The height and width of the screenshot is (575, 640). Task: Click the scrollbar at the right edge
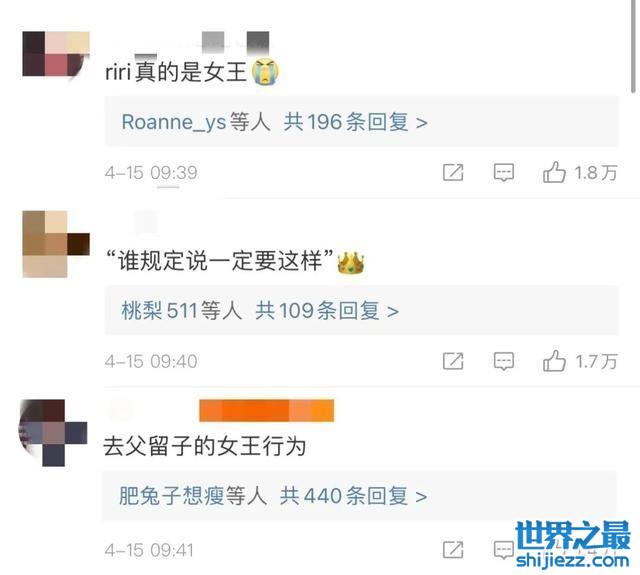(633, 47)
